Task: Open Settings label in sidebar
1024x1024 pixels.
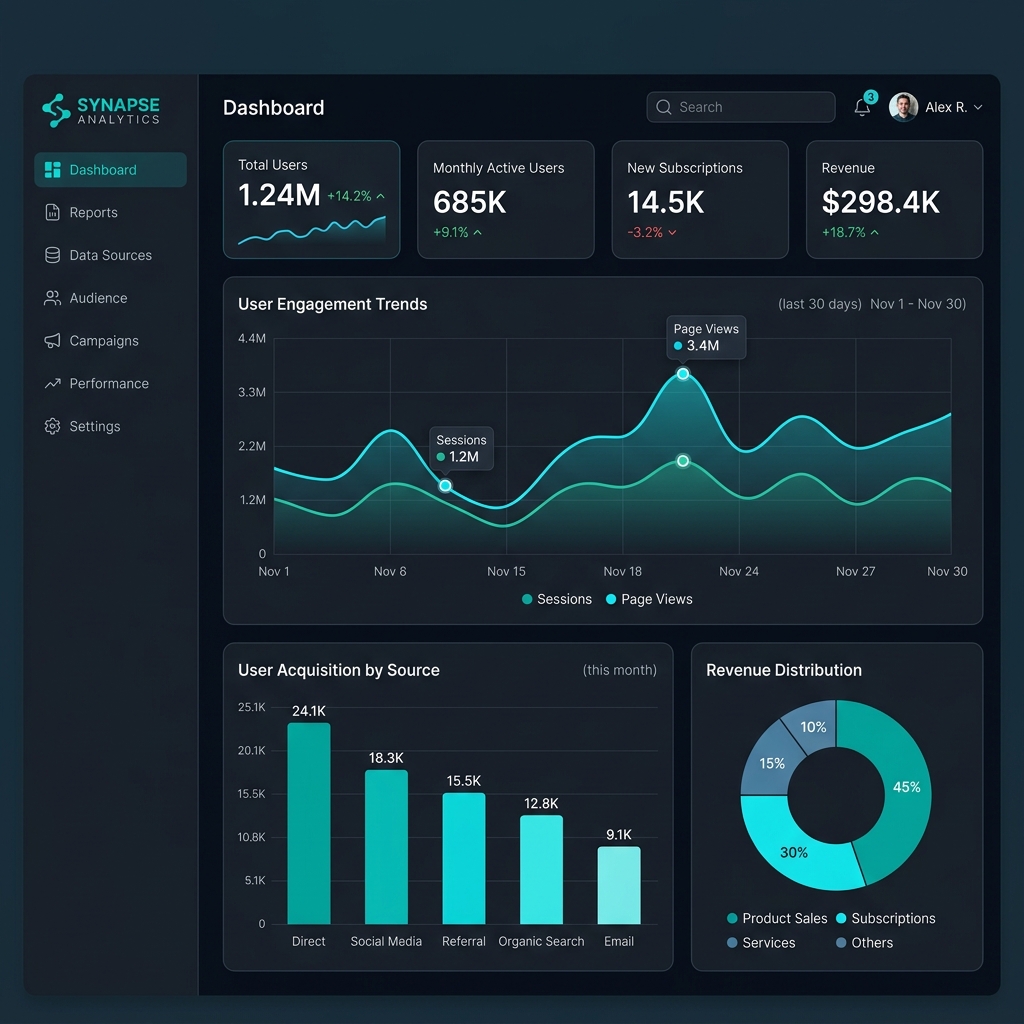Action: (x=95, y=426)
